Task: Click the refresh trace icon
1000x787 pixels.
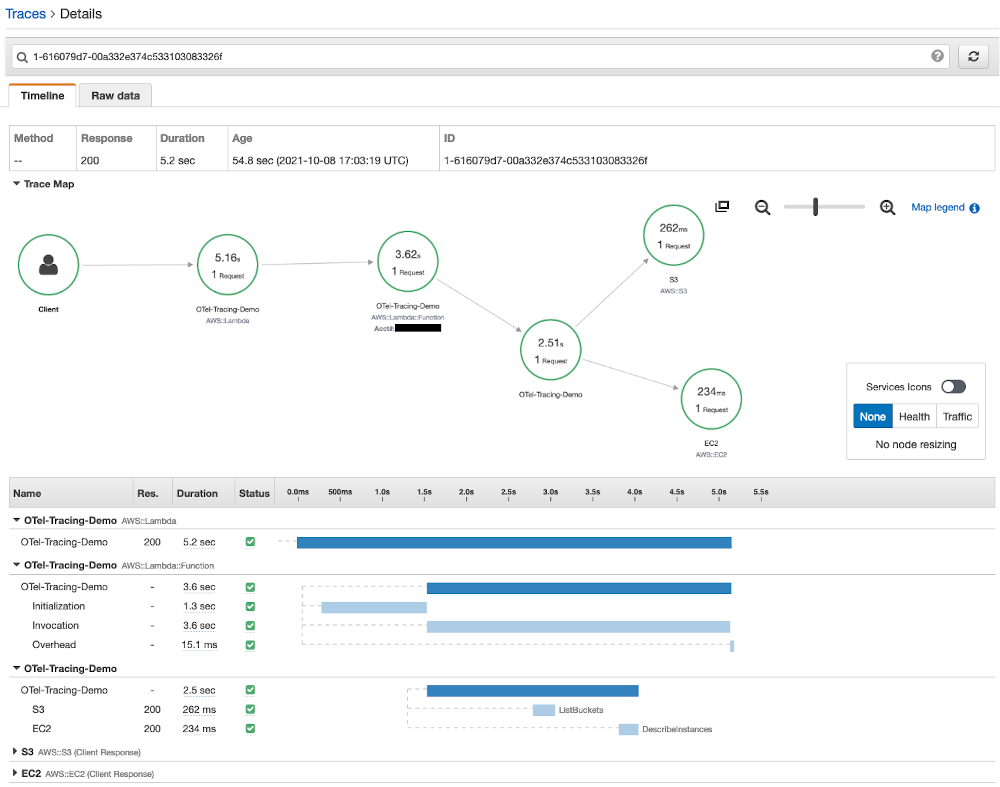Action: [x=972, y=56]
